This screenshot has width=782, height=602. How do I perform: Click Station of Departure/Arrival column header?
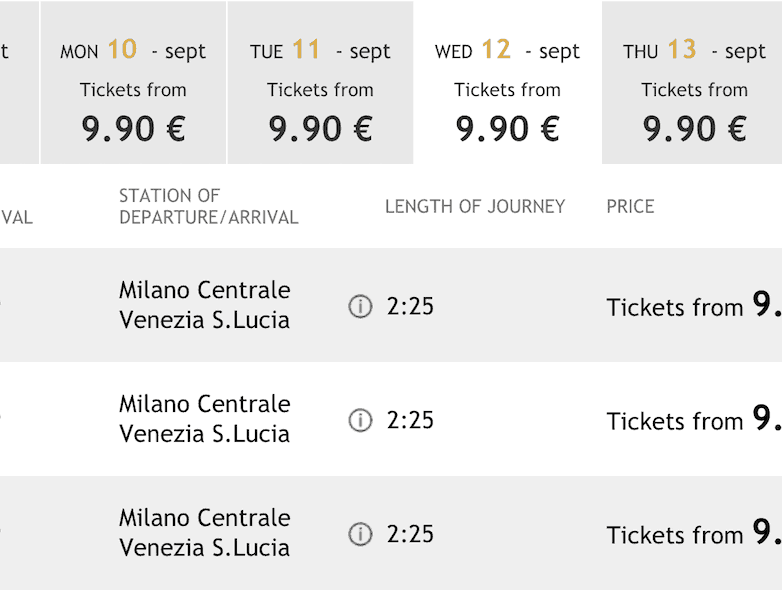(x=208, y=206)
